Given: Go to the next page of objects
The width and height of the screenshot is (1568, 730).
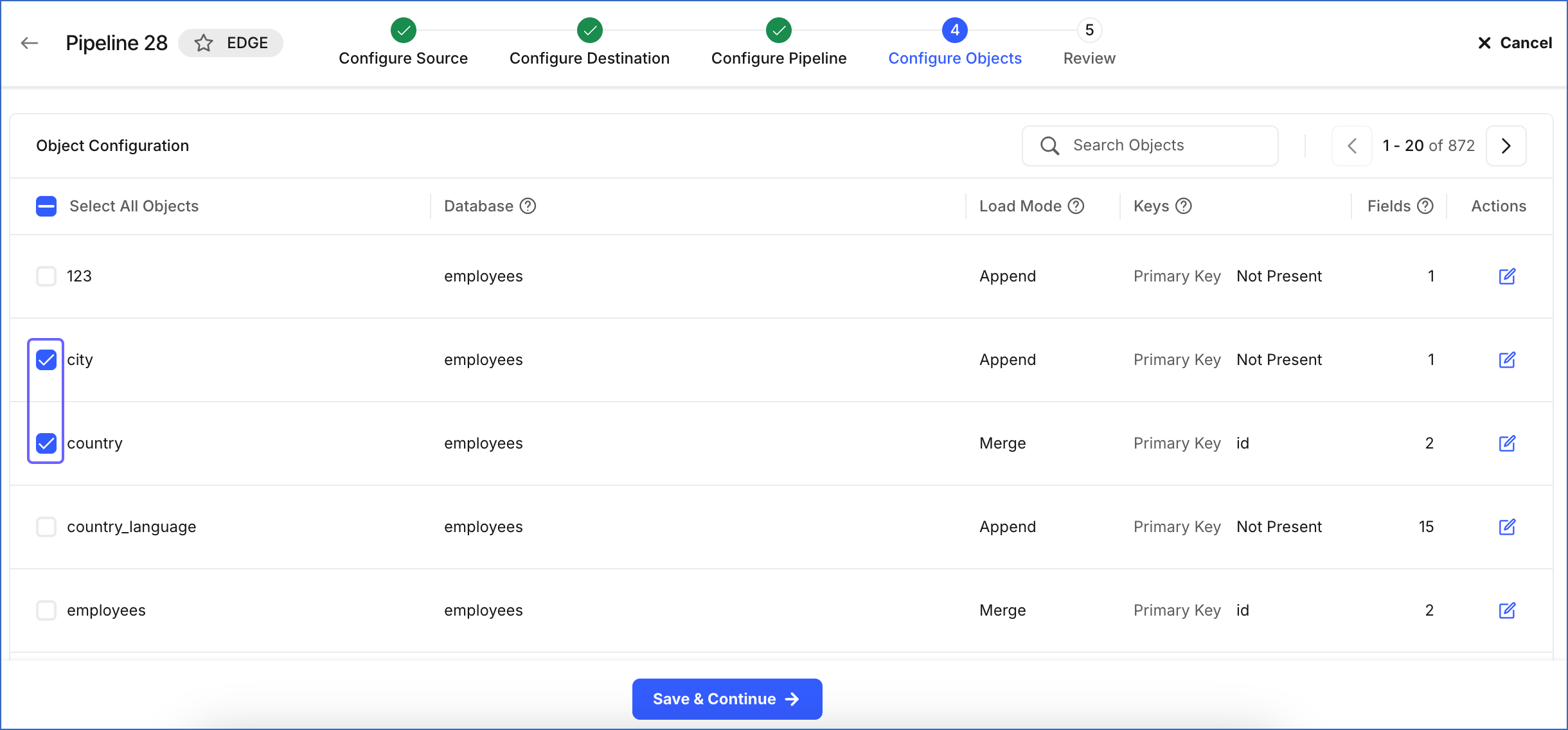Looking at the screenshot, I should point(1506,146).
